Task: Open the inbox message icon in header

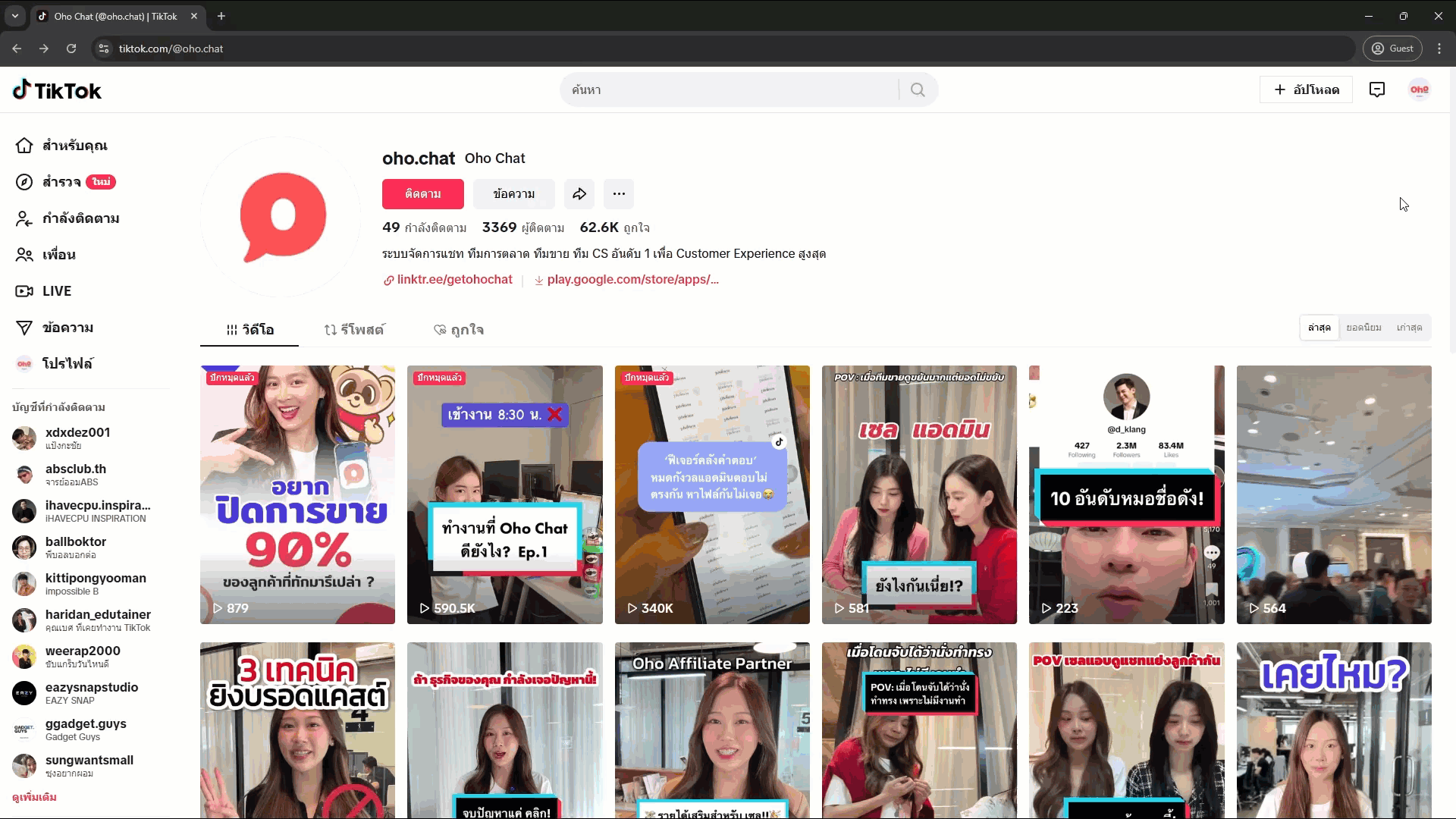Action: coord(1377,89)
